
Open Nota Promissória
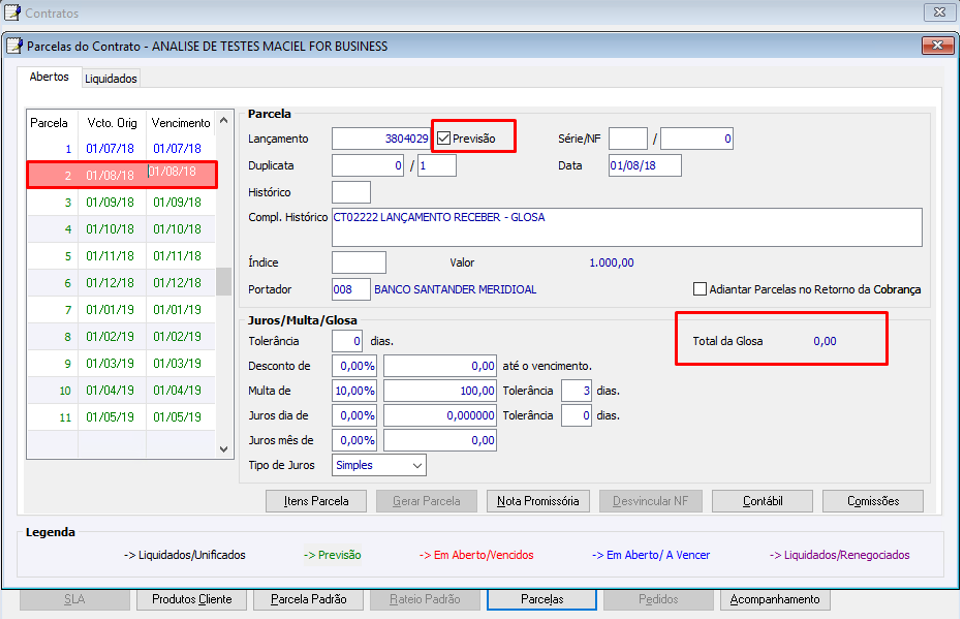point(538,501)
